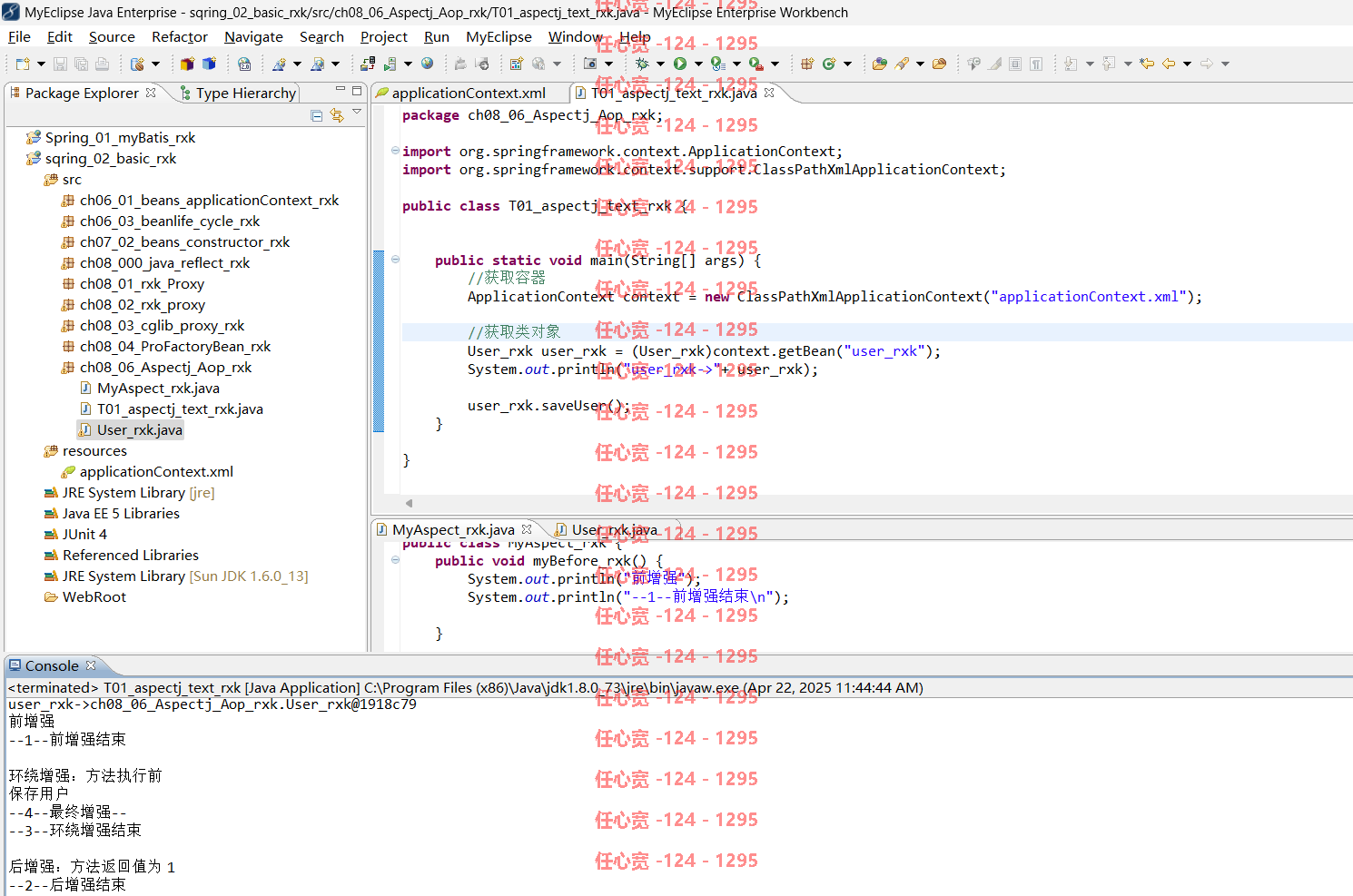Click the Last Edit Location icon
Image resolution: width=1353 pixels, height=896 pixels.
click(x=1148, y=64)
